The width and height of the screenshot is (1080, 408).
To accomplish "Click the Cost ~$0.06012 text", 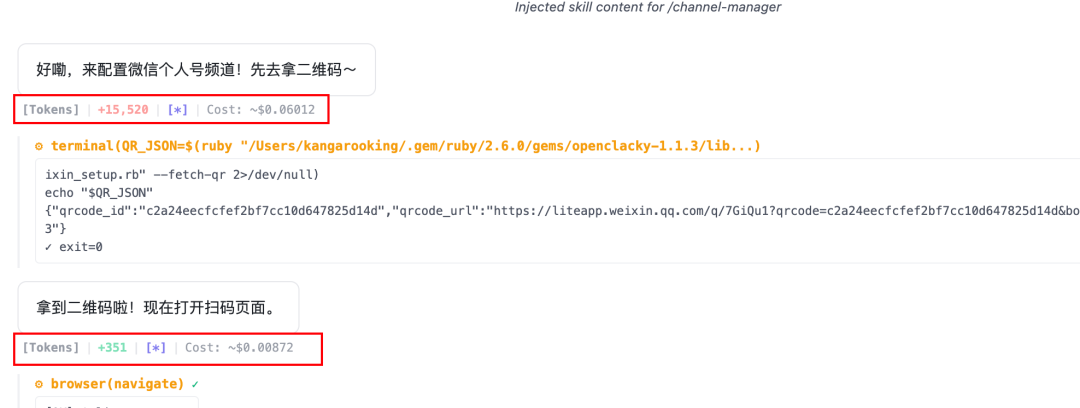I will (261, 110).
